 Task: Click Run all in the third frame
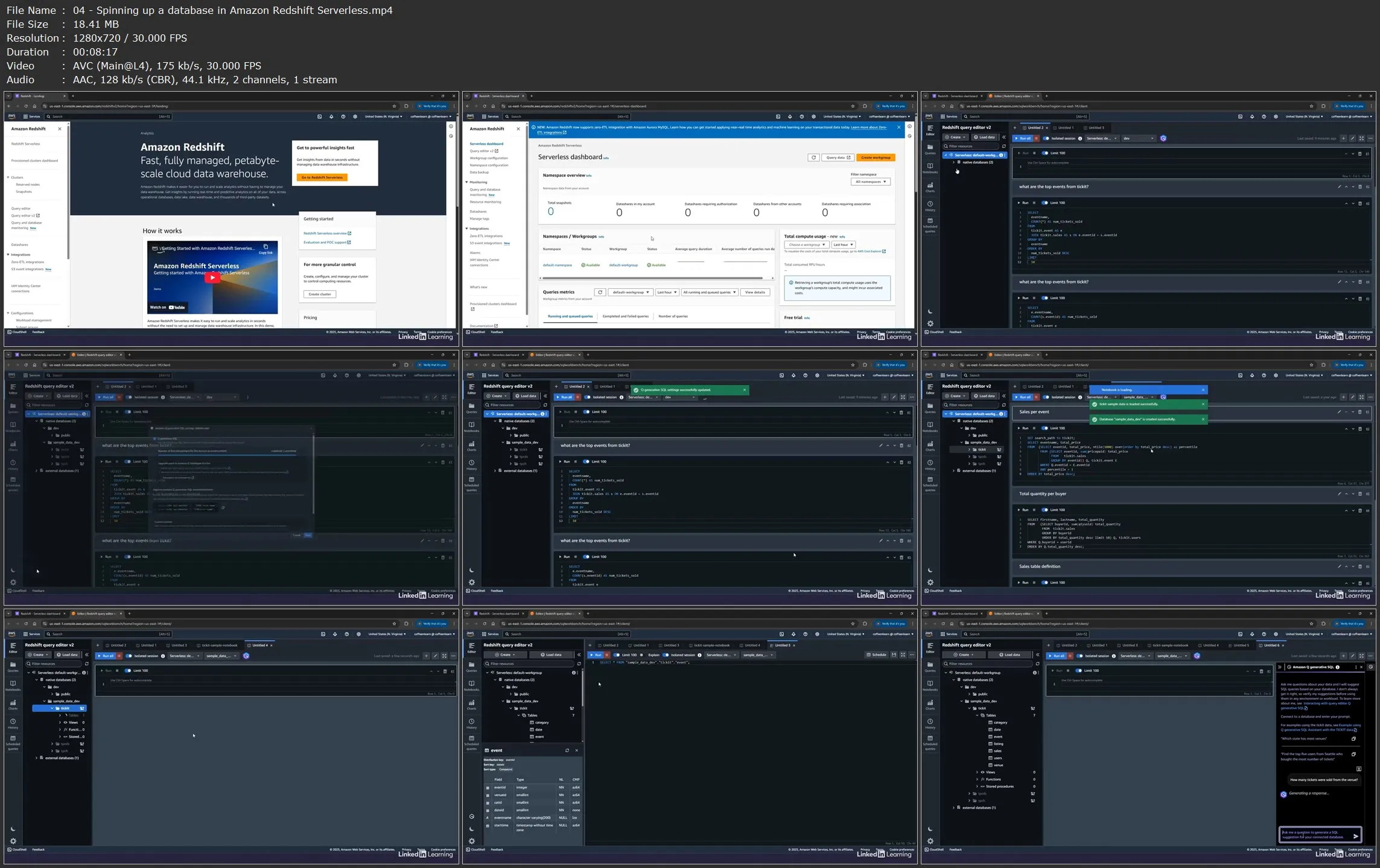1023,138
